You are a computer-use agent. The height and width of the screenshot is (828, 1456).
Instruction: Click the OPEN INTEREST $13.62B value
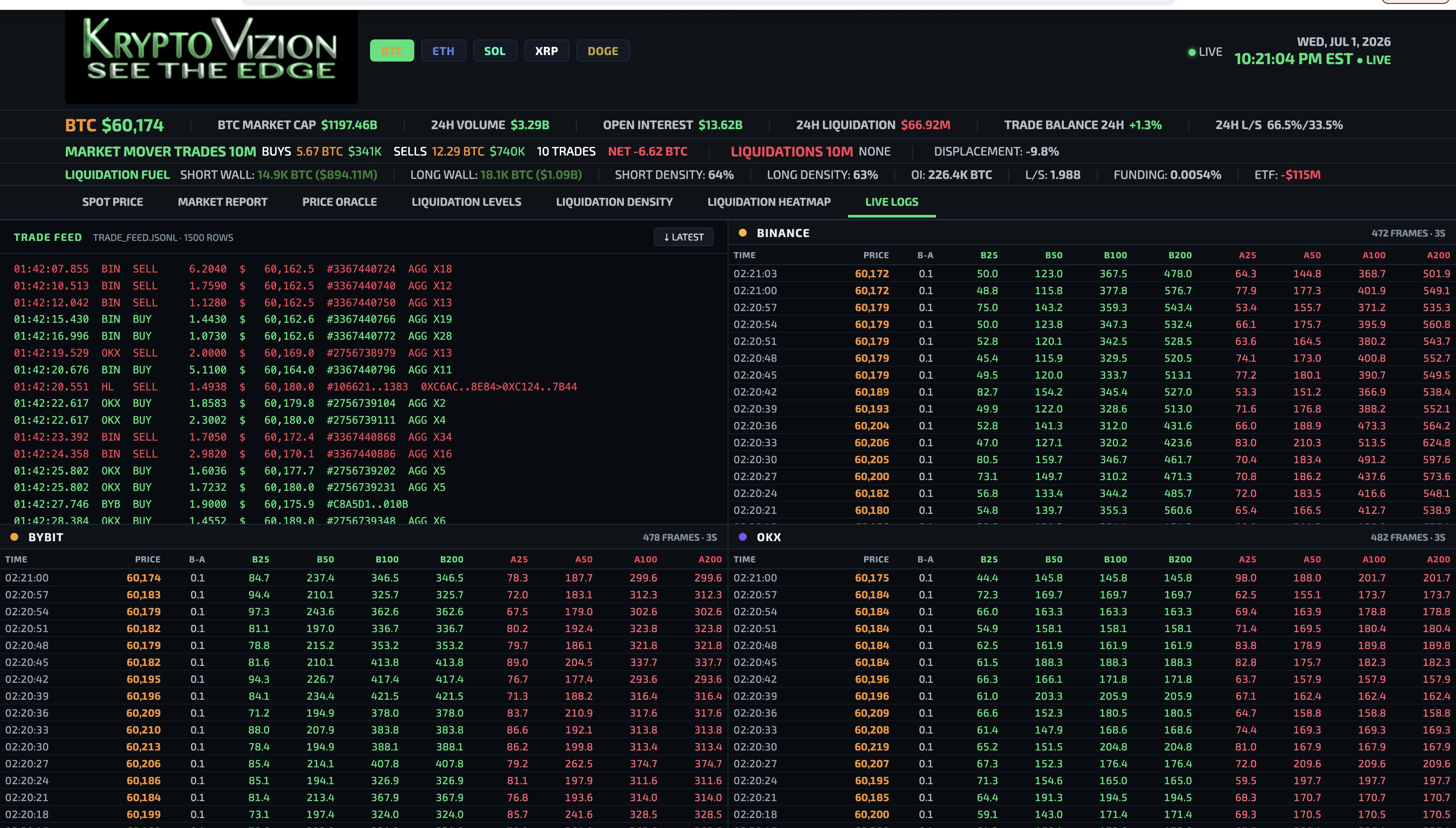click(720, 125)
